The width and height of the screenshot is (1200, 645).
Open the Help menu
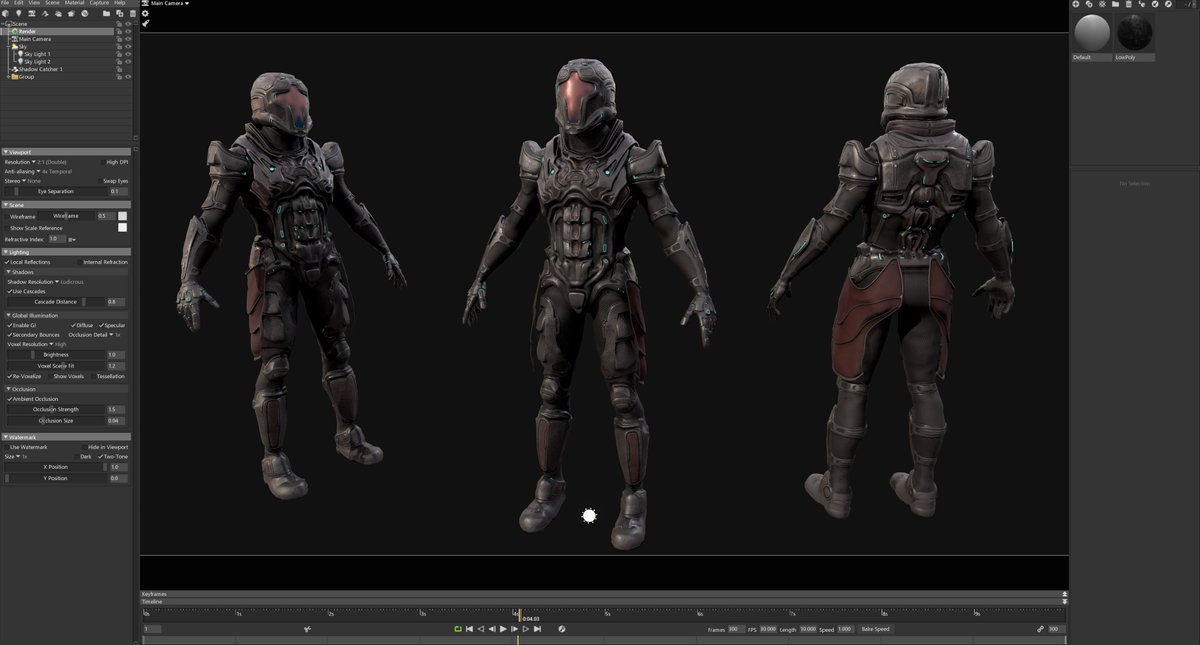[x=120, y=3]
